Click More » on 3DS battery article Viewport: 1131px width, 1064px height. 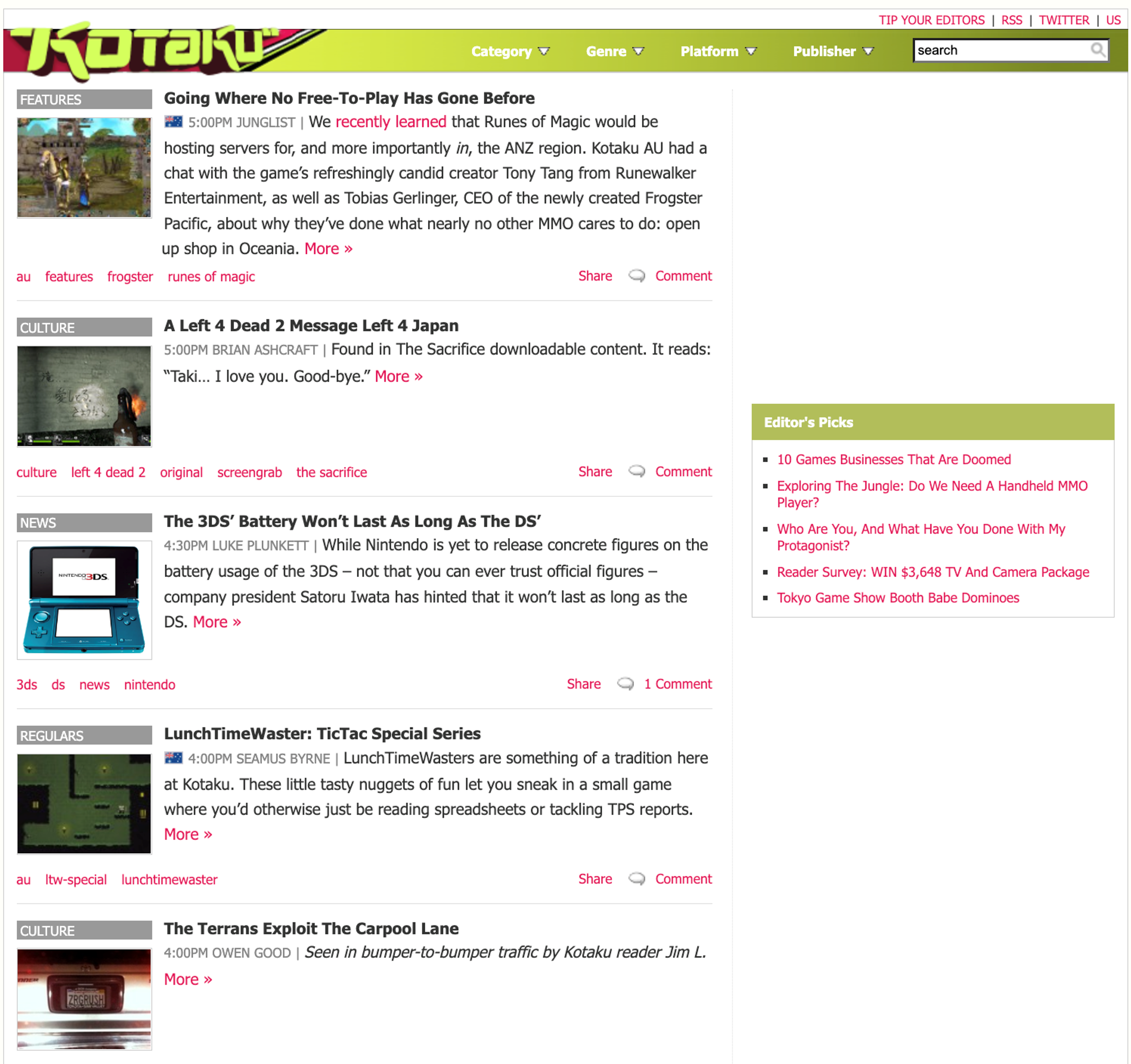coord(217,622)
